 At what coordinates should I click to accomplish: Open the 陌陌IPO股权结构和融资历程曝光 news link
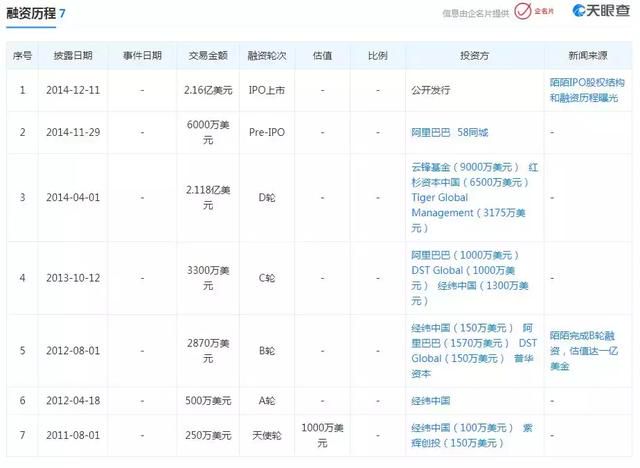[587, 90]
